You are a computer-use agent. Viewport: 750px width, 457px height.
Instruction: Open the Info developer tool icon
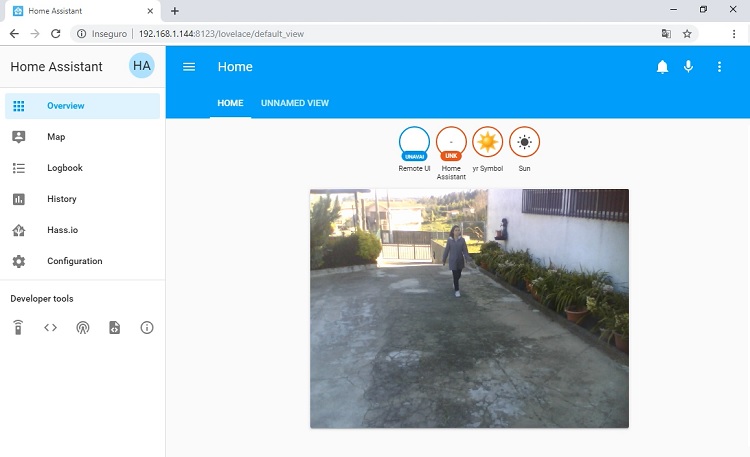[x=147, y=327]
